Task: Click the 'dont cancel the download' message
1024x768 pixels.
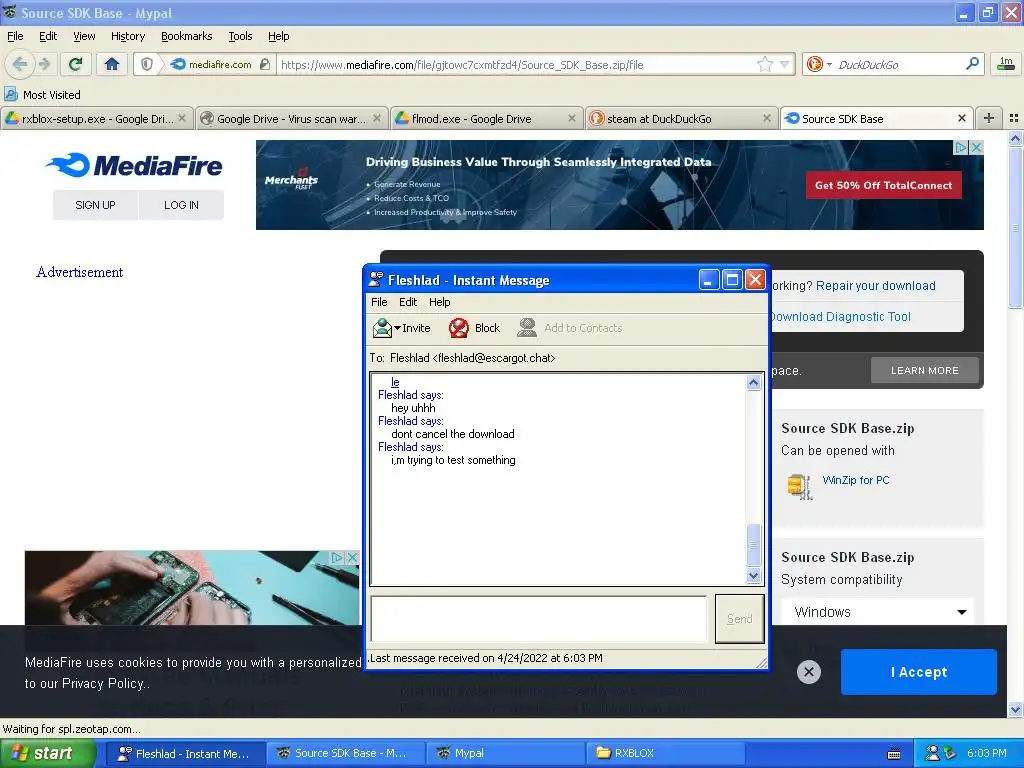Action: click(x=453, y=434)
